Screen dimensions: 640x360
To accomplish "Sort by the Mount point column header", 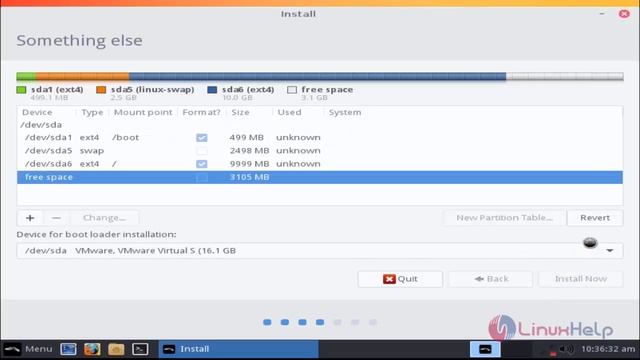I will [143, 112].
